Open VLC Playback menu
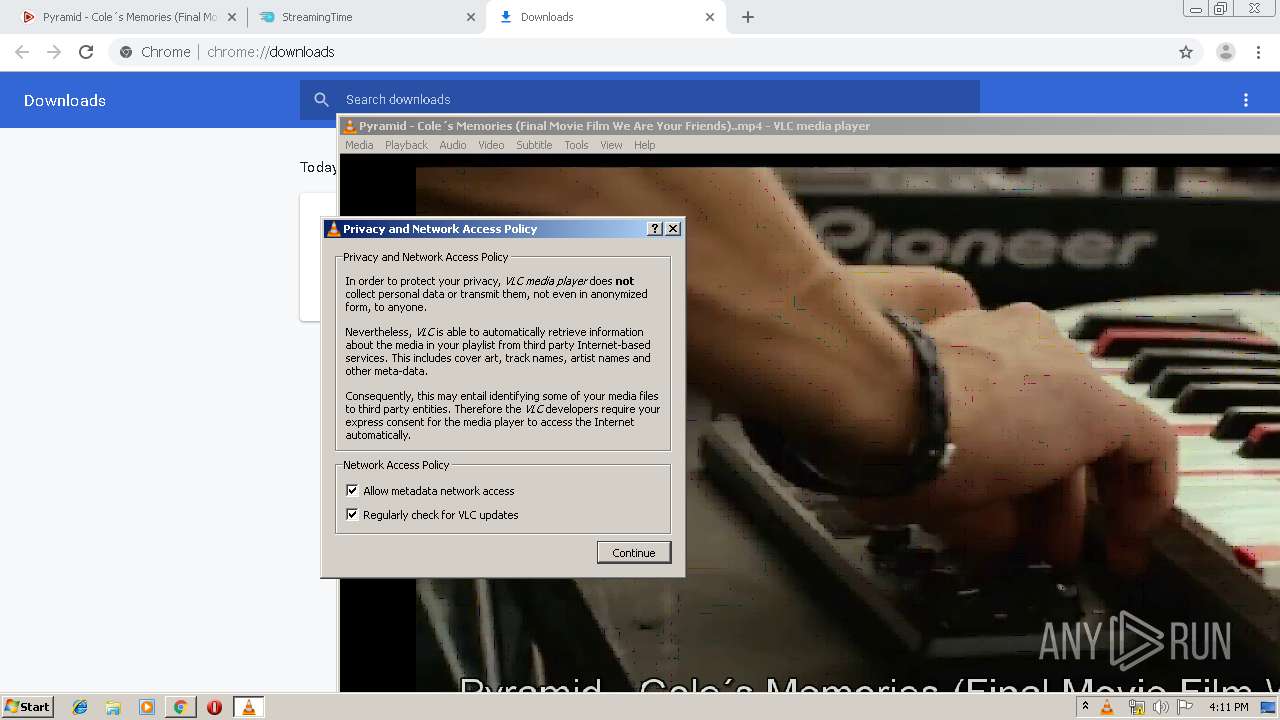The image size is (1280, 720). pos(406,145)
